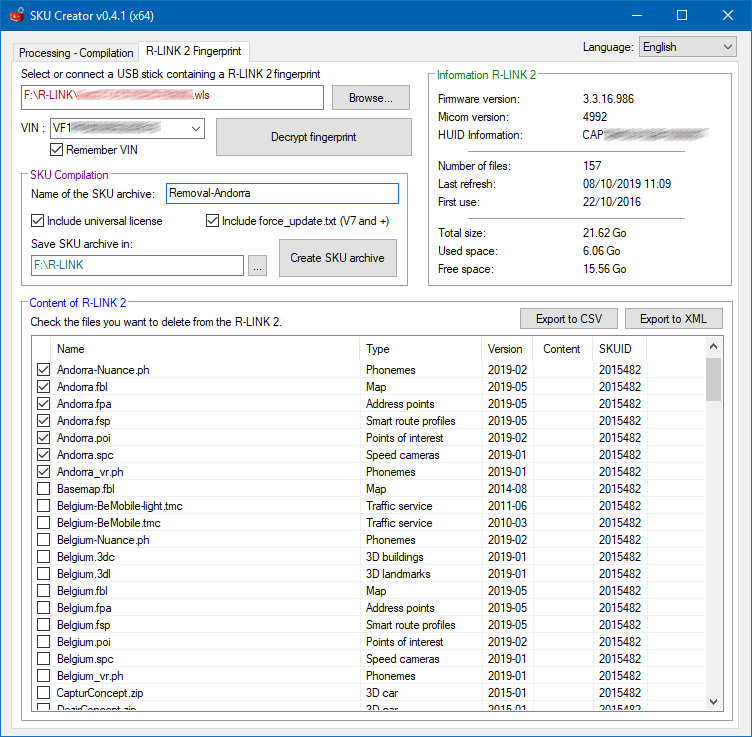Screen dimensions: 752x737
Task: Toggle Include force_update.txt checkbox
Action: tap(212, 221)
